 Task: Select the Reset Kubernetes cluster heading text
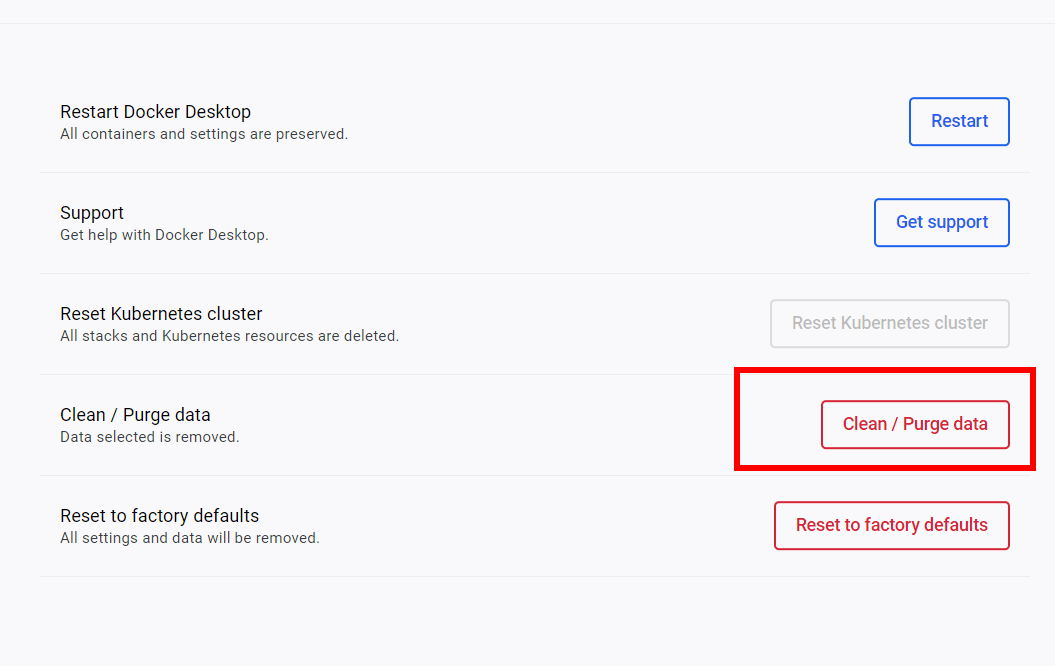pyautogui.click(x=161, y=314)
